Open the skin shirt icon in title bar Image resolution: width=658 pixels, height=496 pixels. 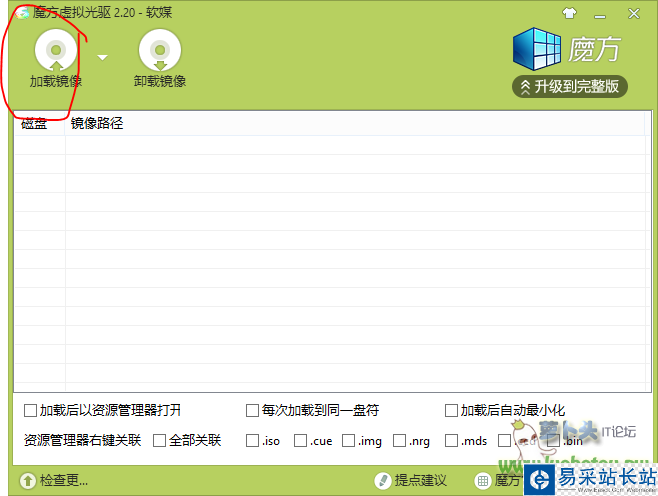point(569,13)
